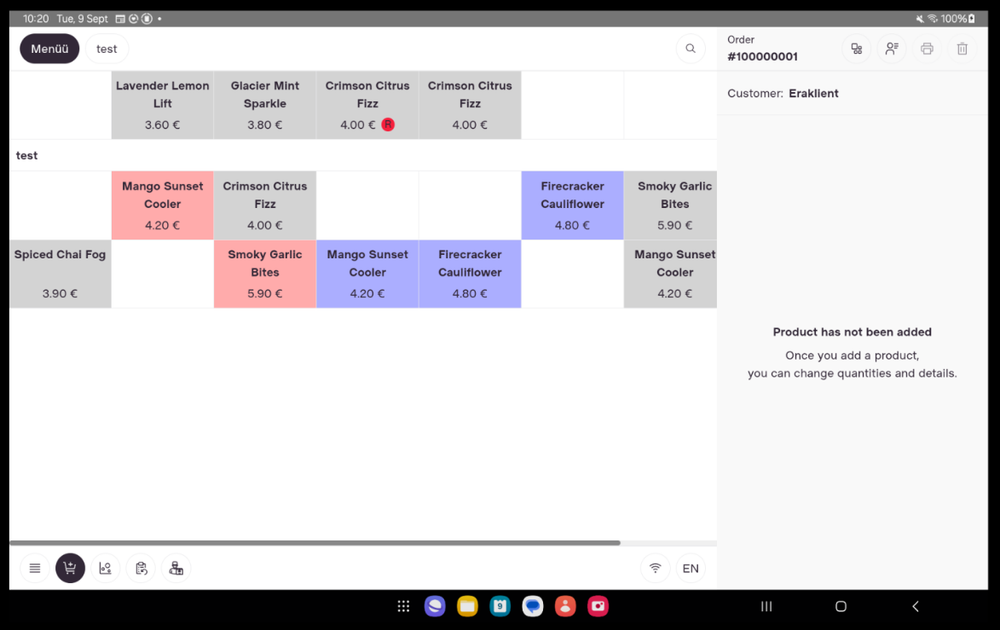Open the reports chart icon
The image size is (1000, 630).
coord(105,568)
